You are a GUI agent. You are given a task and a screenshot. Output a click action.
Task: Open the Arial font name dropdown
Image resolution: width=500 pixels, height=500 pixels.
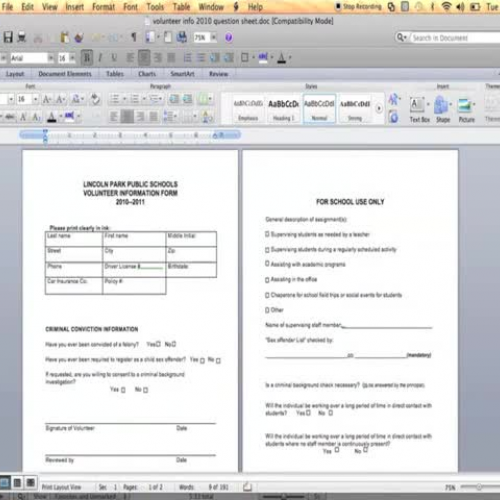click(51, 58)
